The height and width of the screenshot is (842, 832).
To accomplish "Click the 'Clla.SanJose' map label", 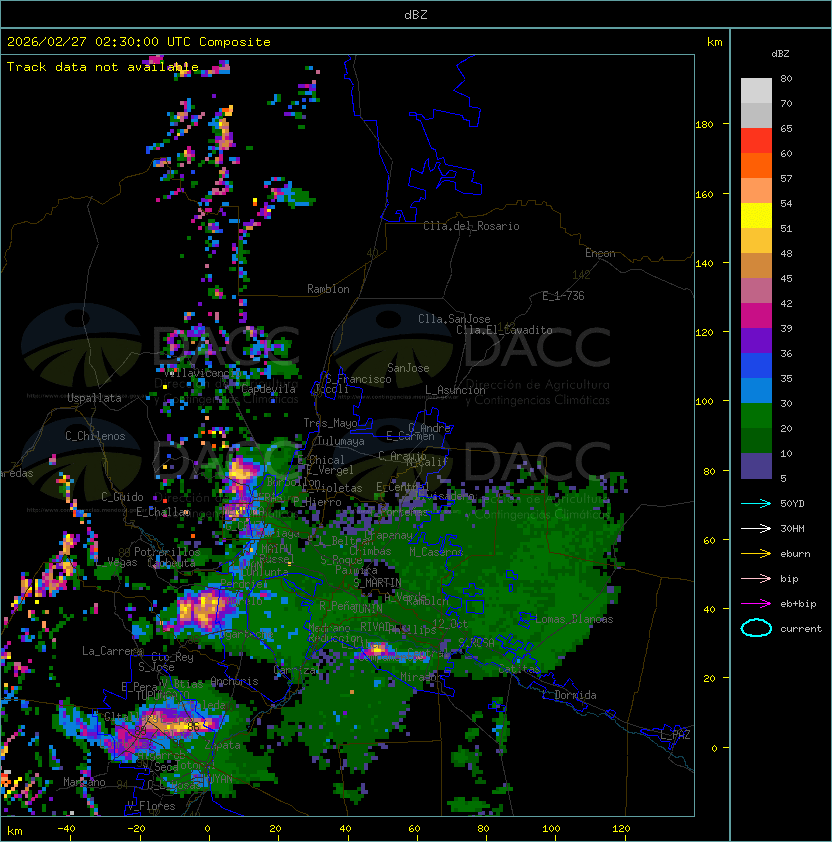I will pos(454,319).
